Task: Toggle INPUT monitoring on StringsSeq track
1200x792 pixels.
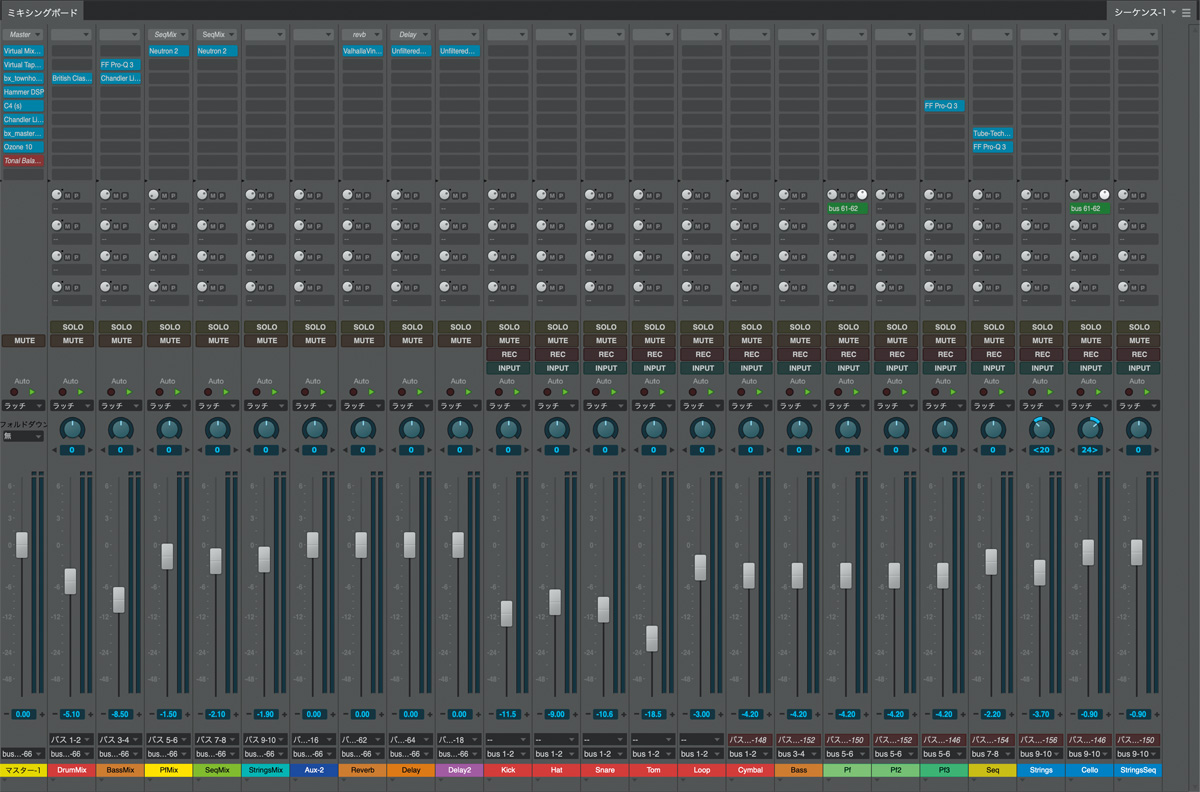Action: point(1139,368)
